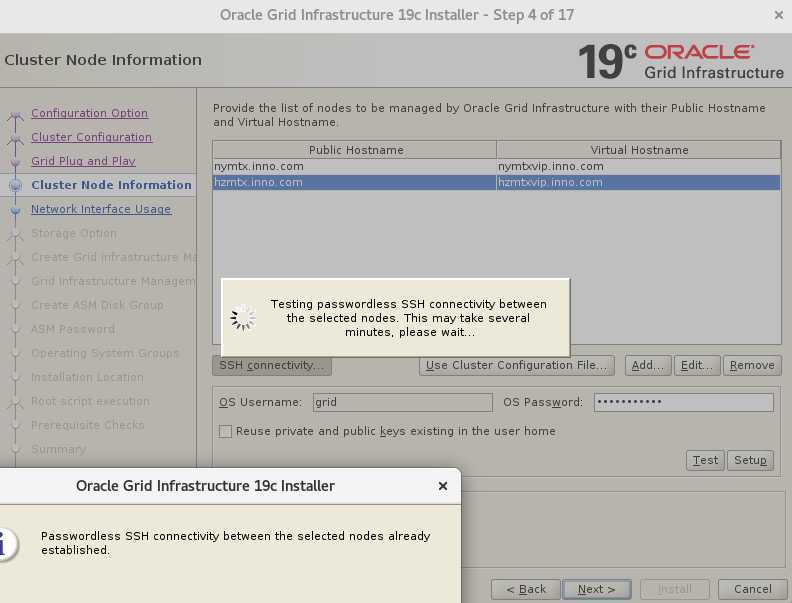Focus the OS Username field

(403, 403)
